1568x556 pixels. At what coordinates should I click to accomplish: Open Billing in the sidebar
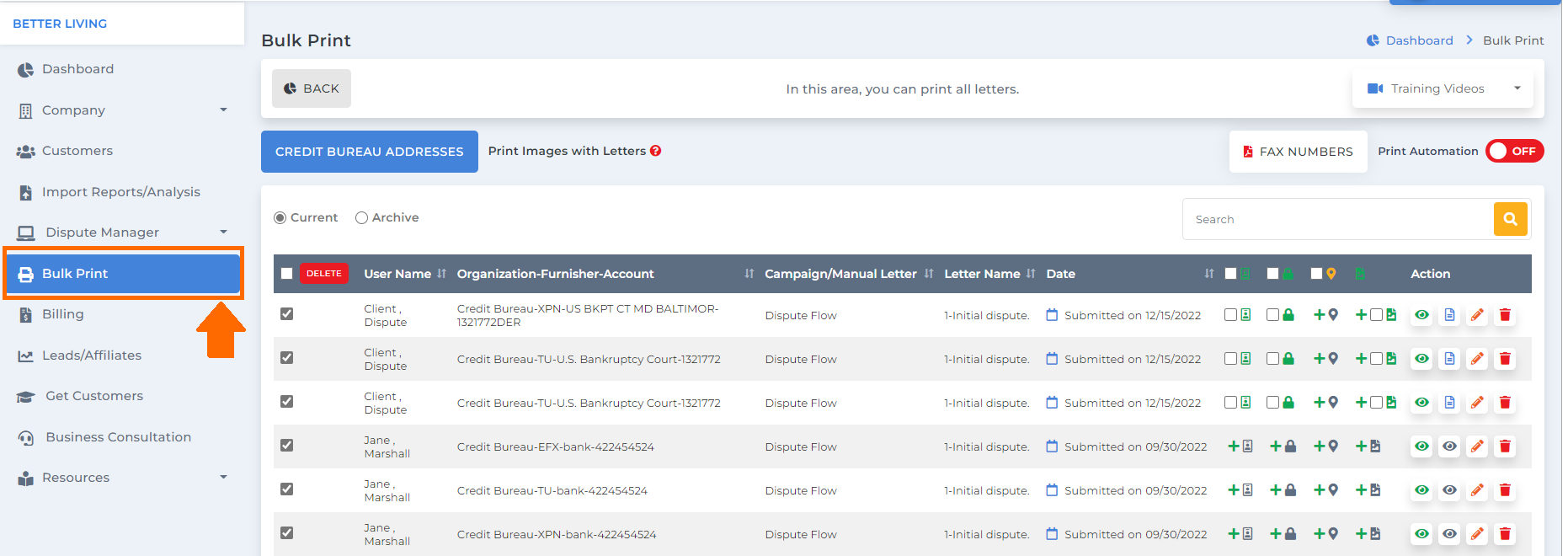pos(63,314)
